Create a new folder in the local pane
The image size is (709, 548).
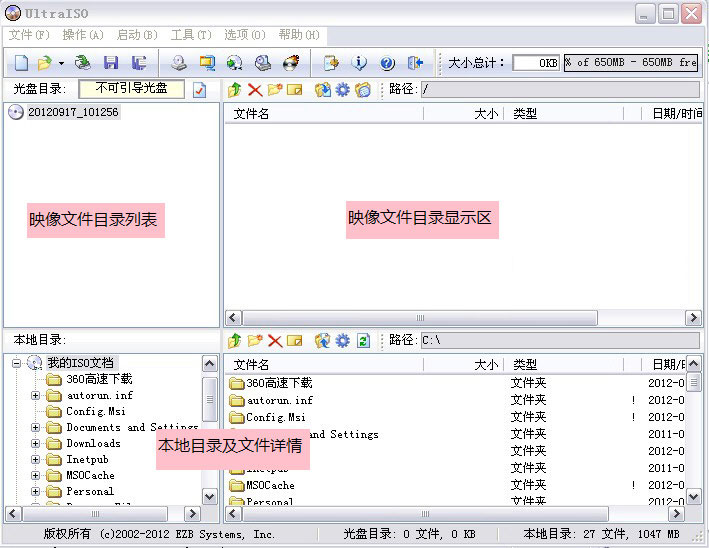tap(255, 340)
